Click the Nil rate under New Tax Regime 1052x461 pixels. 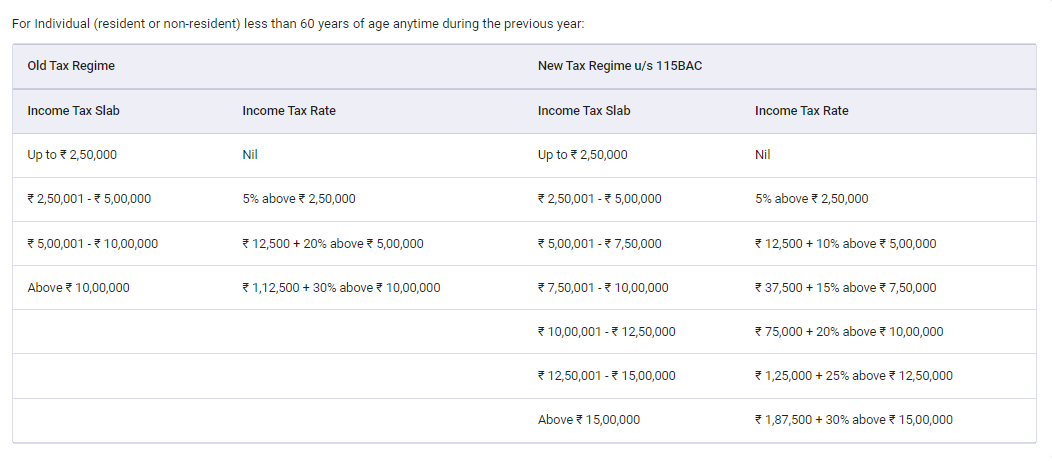(763, 155)
